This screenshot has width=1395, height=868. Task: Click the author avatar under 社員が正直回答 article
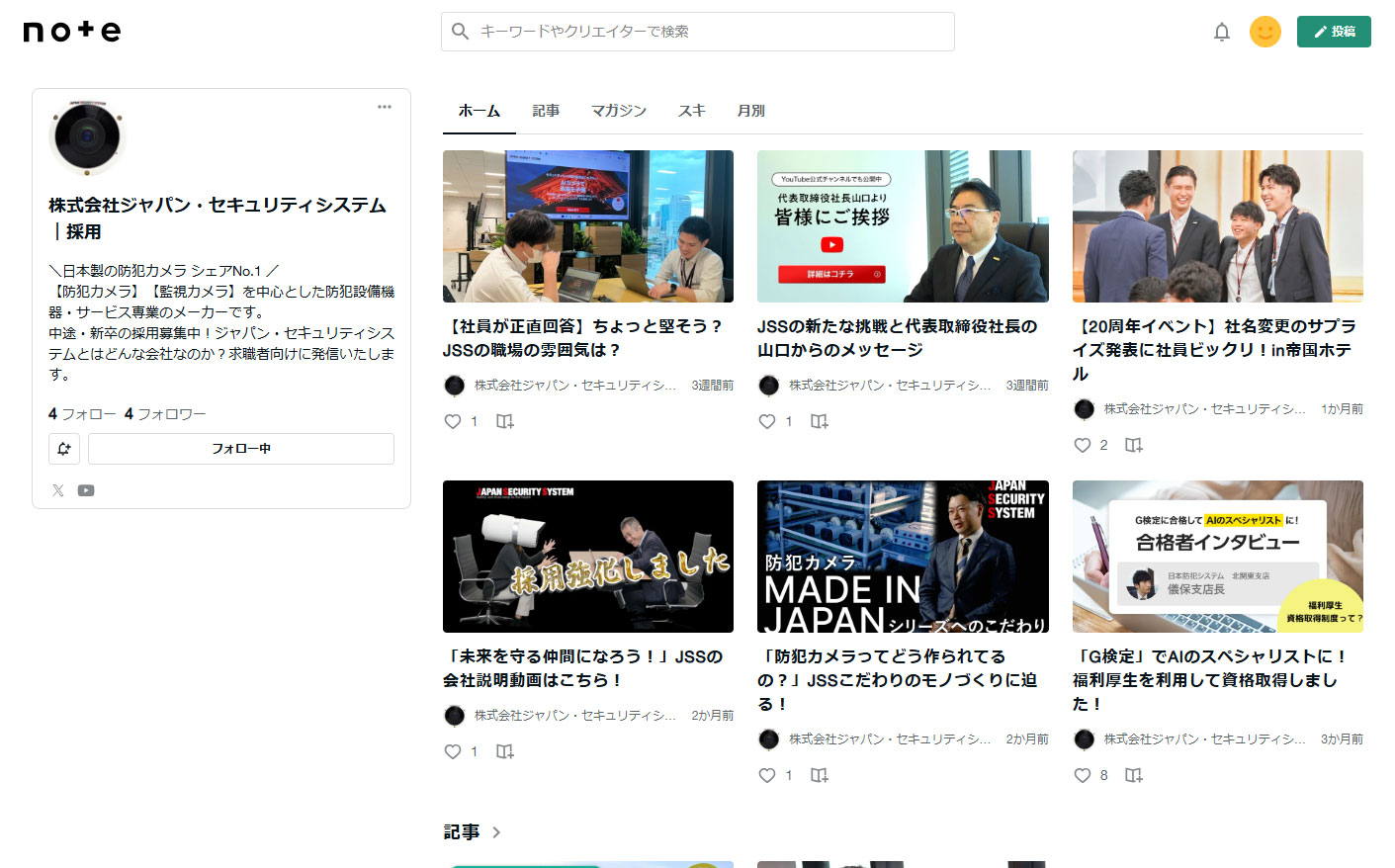(x=455, y=386)
